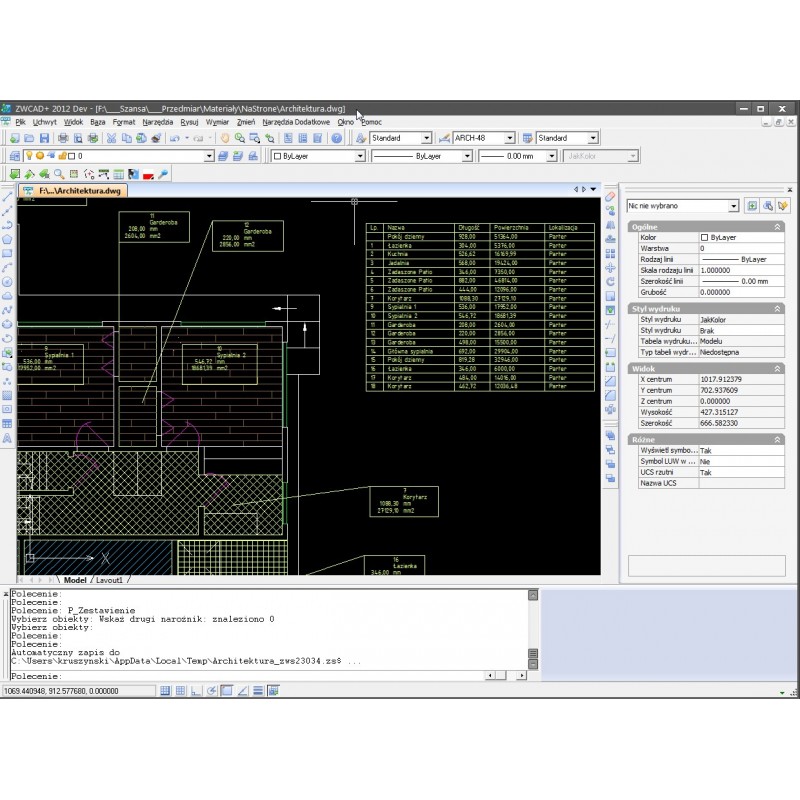Click the Copy icon in the toolbar
The height and width of the screenshot is (800, 800).
(127, 138)
